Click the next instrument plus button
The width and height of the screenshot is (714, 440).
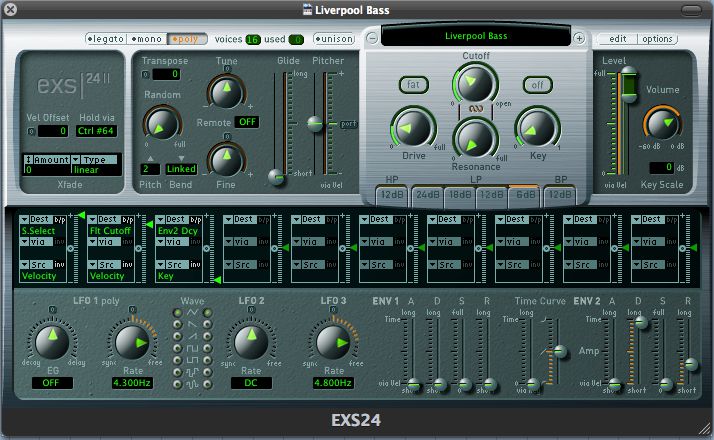(x=579, y=38)
